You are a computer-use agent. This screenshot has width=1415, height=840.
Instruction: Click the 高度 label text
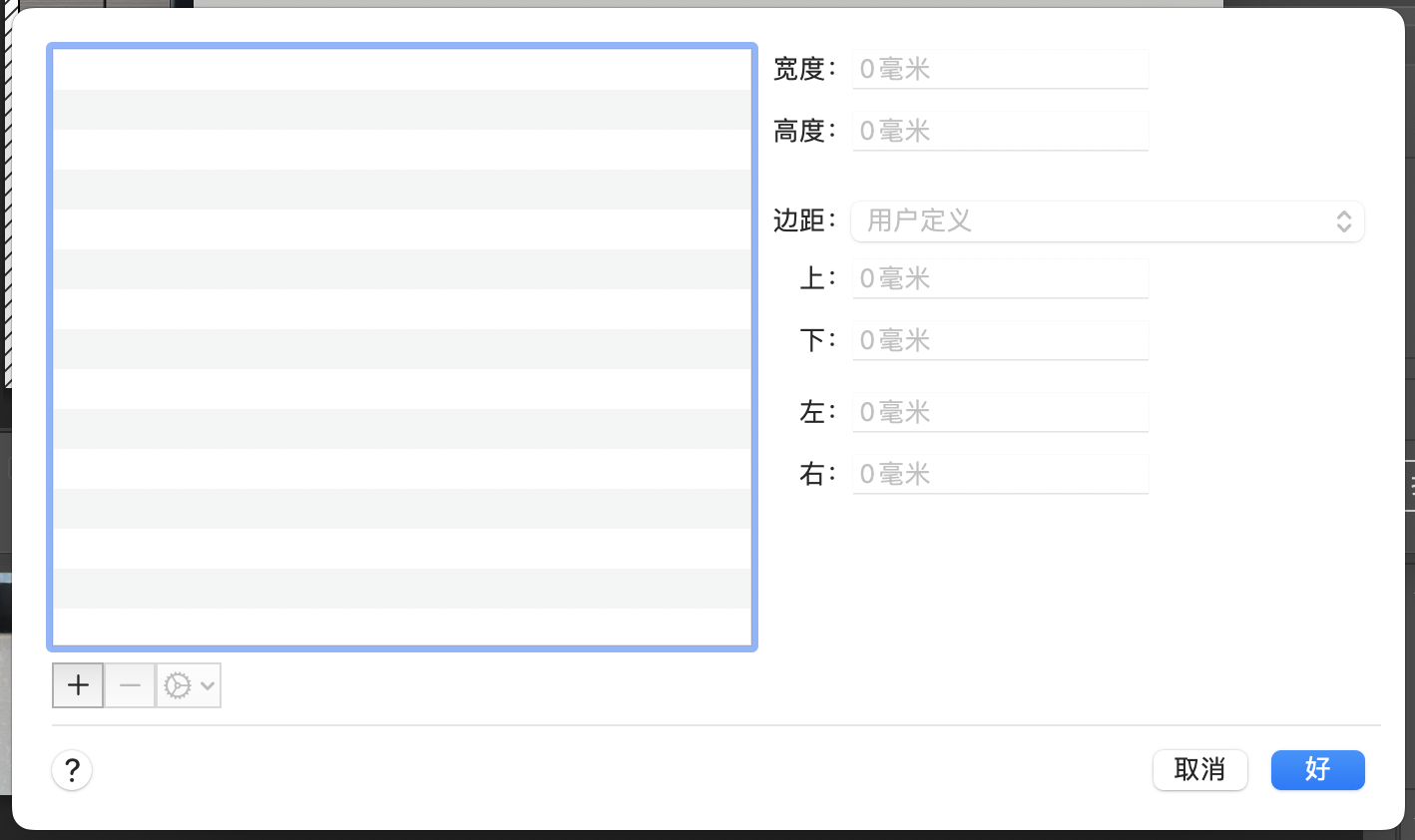tap(800, 132)
